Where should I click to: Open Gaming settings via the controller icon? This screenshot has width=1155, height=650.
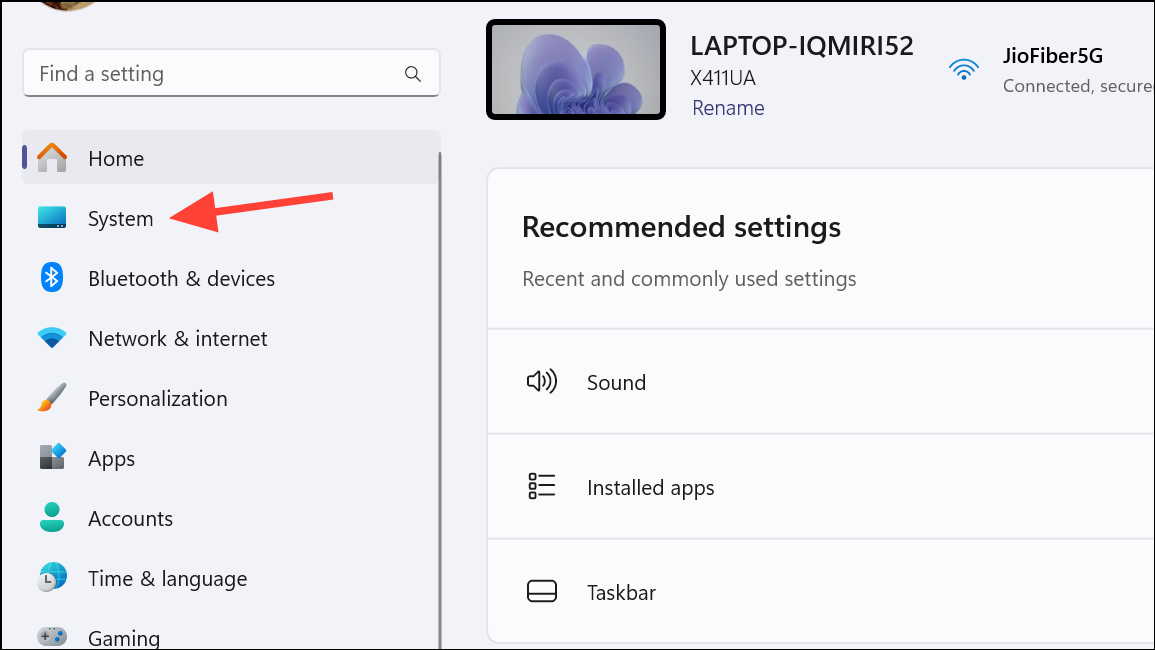[51, 635]
